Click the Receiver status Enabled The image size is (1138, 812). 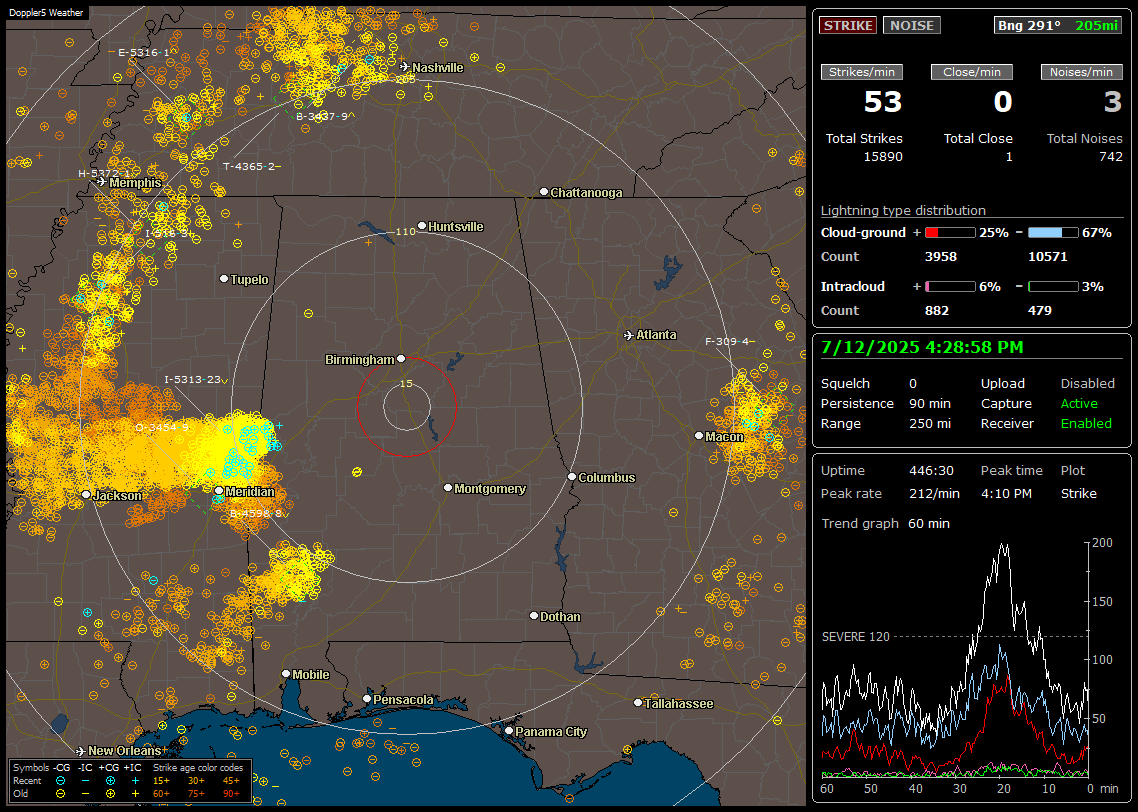(x=1086, y=424)
